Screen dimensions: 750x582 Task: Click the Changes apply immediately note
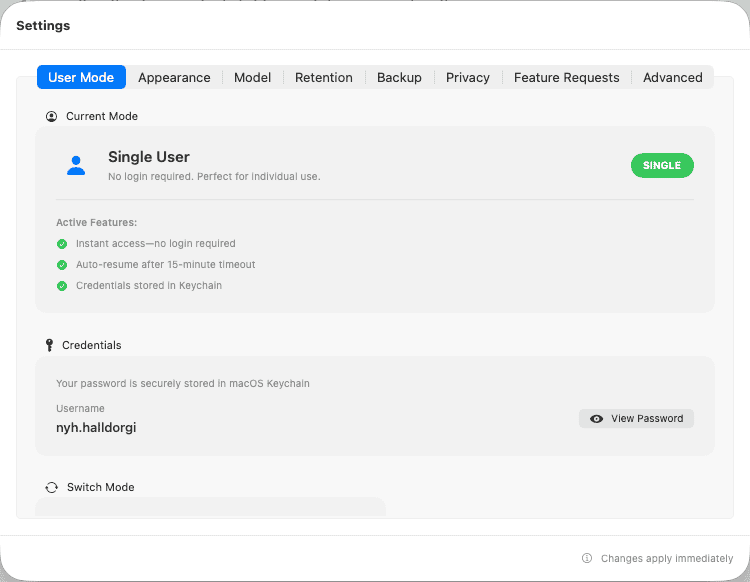click(667, 559)
